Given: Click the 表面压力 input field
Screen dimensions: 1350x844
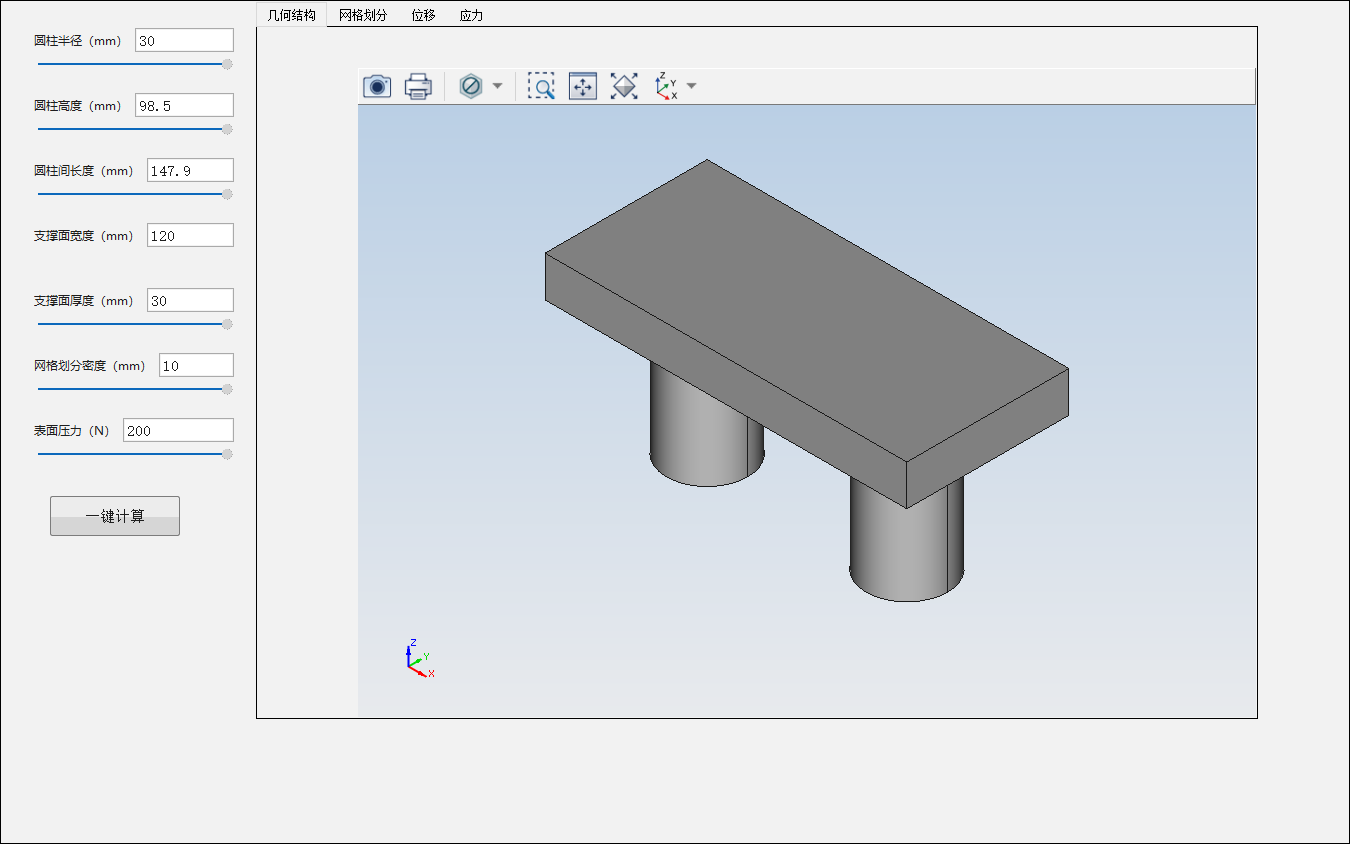Looking at the screenshot, I should [x=178, y=430].
